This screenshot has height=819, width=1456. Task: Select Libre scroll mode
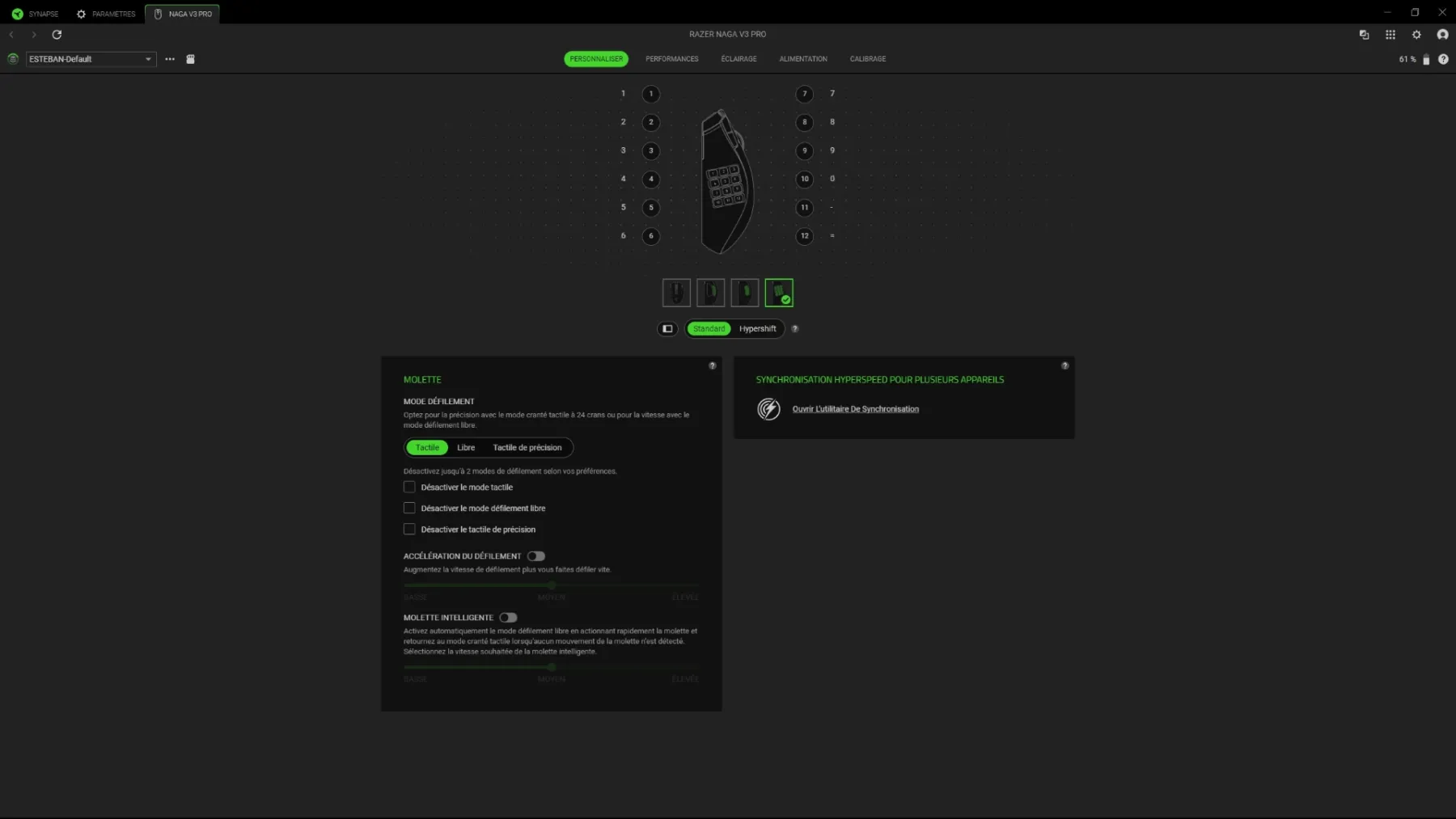click(x=466, y=448)
